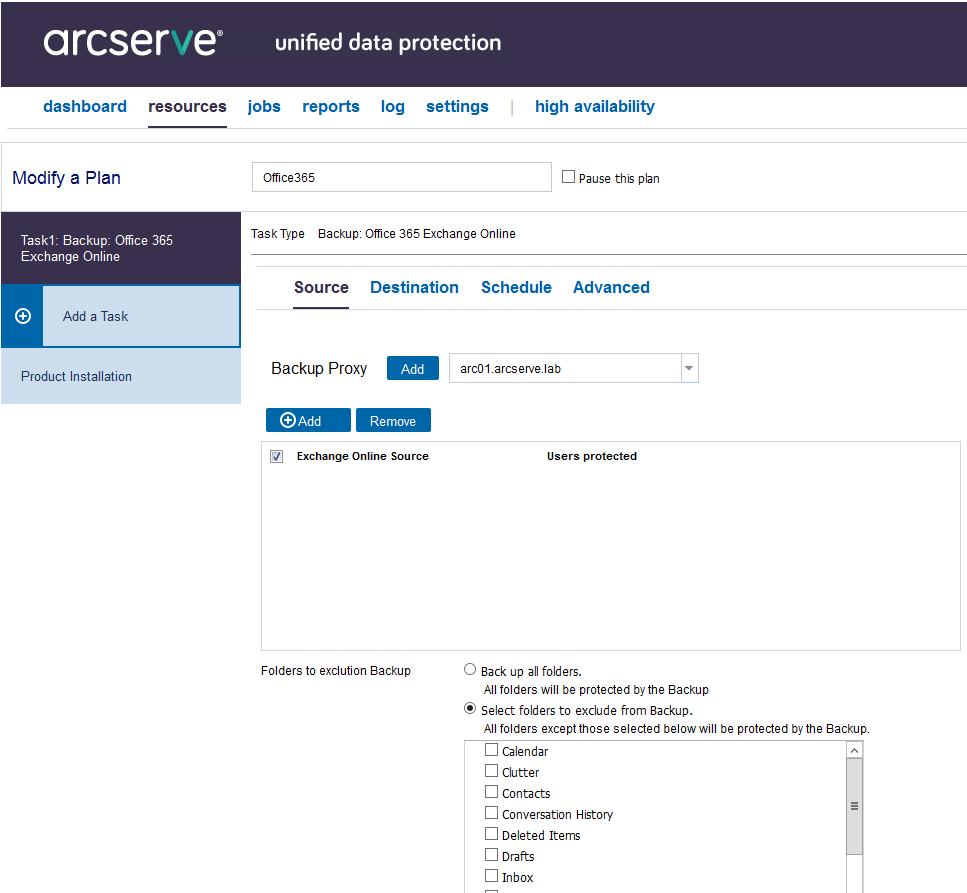Image resolution: width=967 pixels, height=893 pixels.
Task: Switch to the Destination sub-tab
Action: point(414,287)
